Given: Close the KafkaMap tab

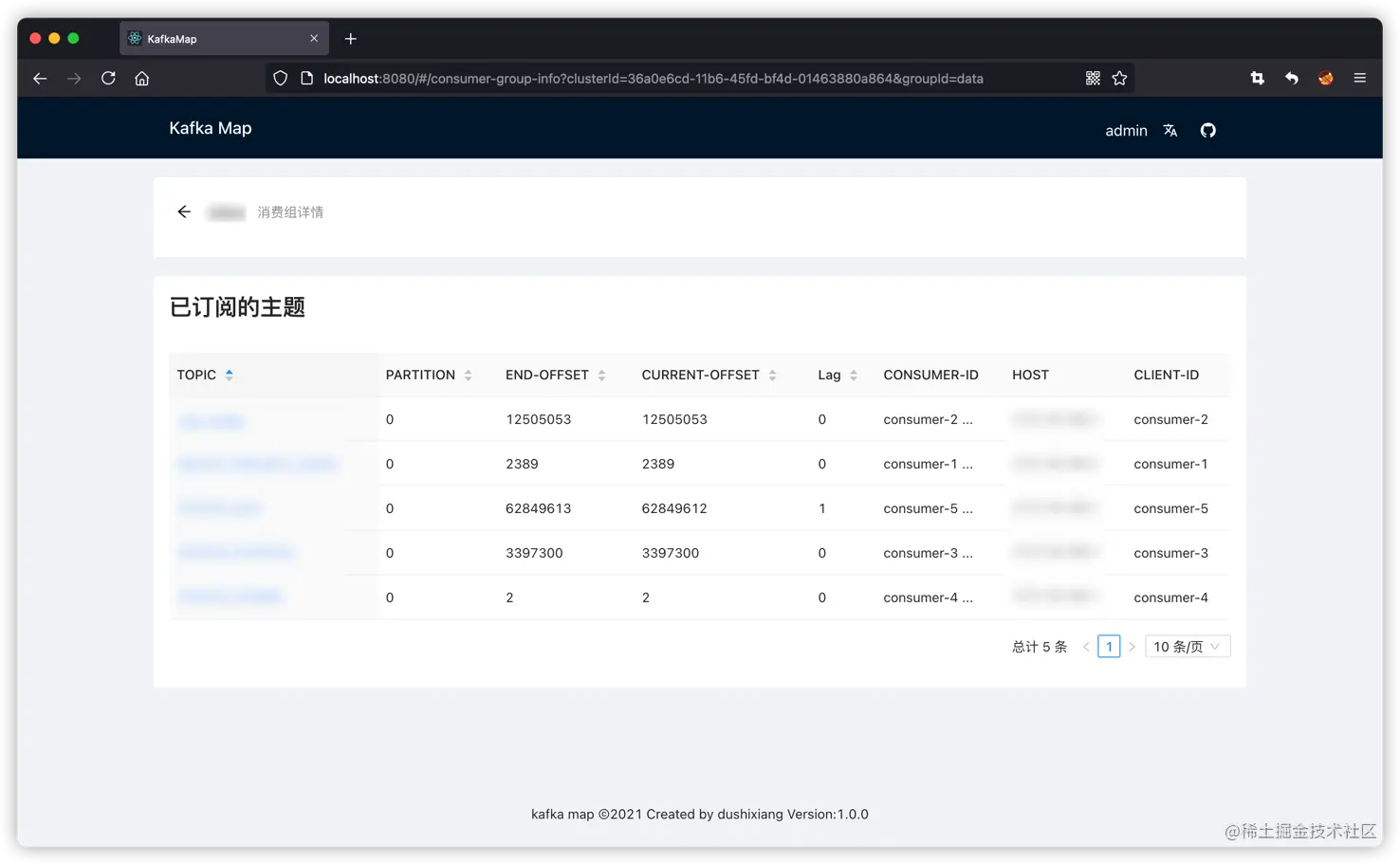Looking at the screenshot, I should click(314, 39).
